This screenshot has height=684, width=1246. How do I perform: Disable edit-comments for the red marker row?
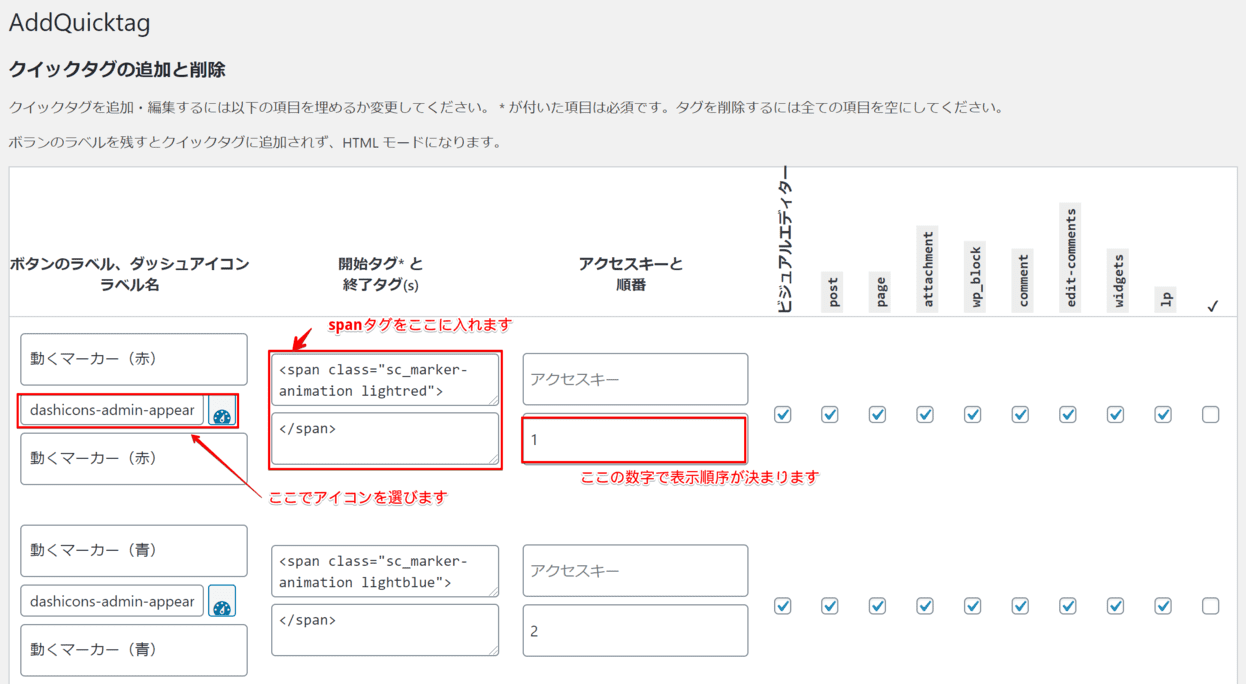click(1067, 414)
